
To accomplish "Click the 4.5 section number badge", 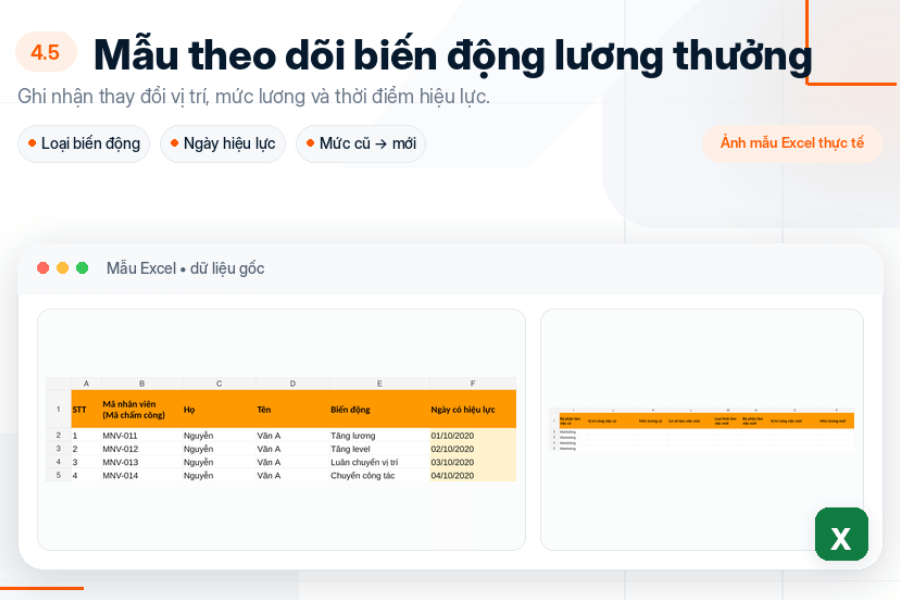I will (x=45, y=52).
